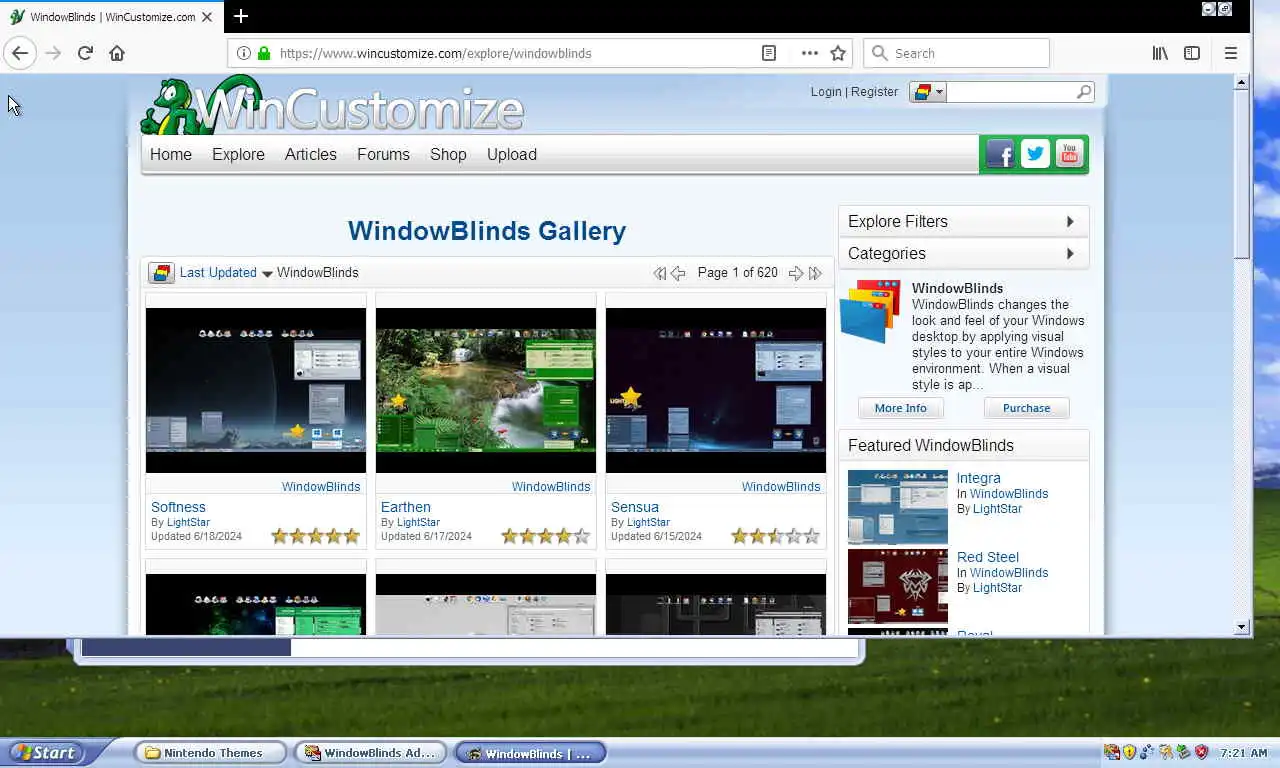Viewport: 1280px width, 768px height.
Task: Open Forums in site navigation
Action: [x=383, y=154]
